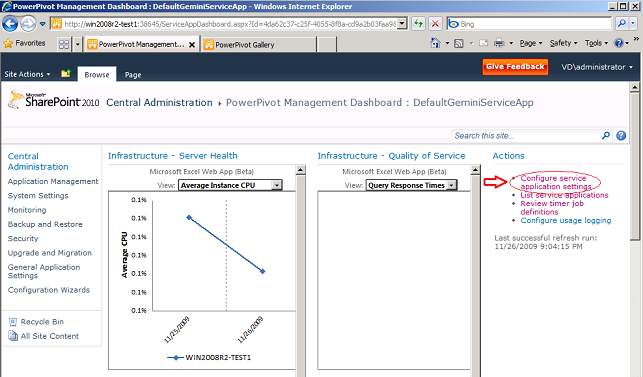
Task: Click the address bar URL field
Action: [x=223, y=24]
